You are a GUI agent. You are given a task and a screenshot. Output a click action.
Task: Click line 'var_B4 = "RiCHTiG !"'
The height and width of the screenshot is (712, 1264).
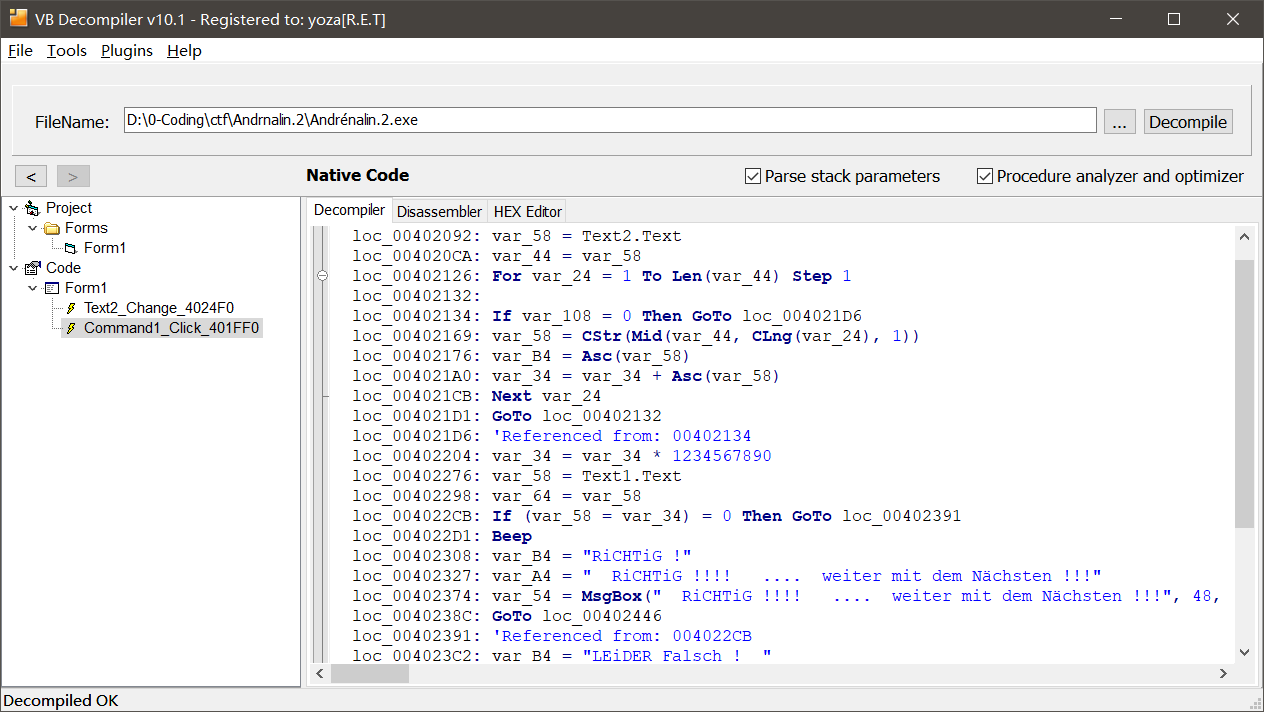522,556
